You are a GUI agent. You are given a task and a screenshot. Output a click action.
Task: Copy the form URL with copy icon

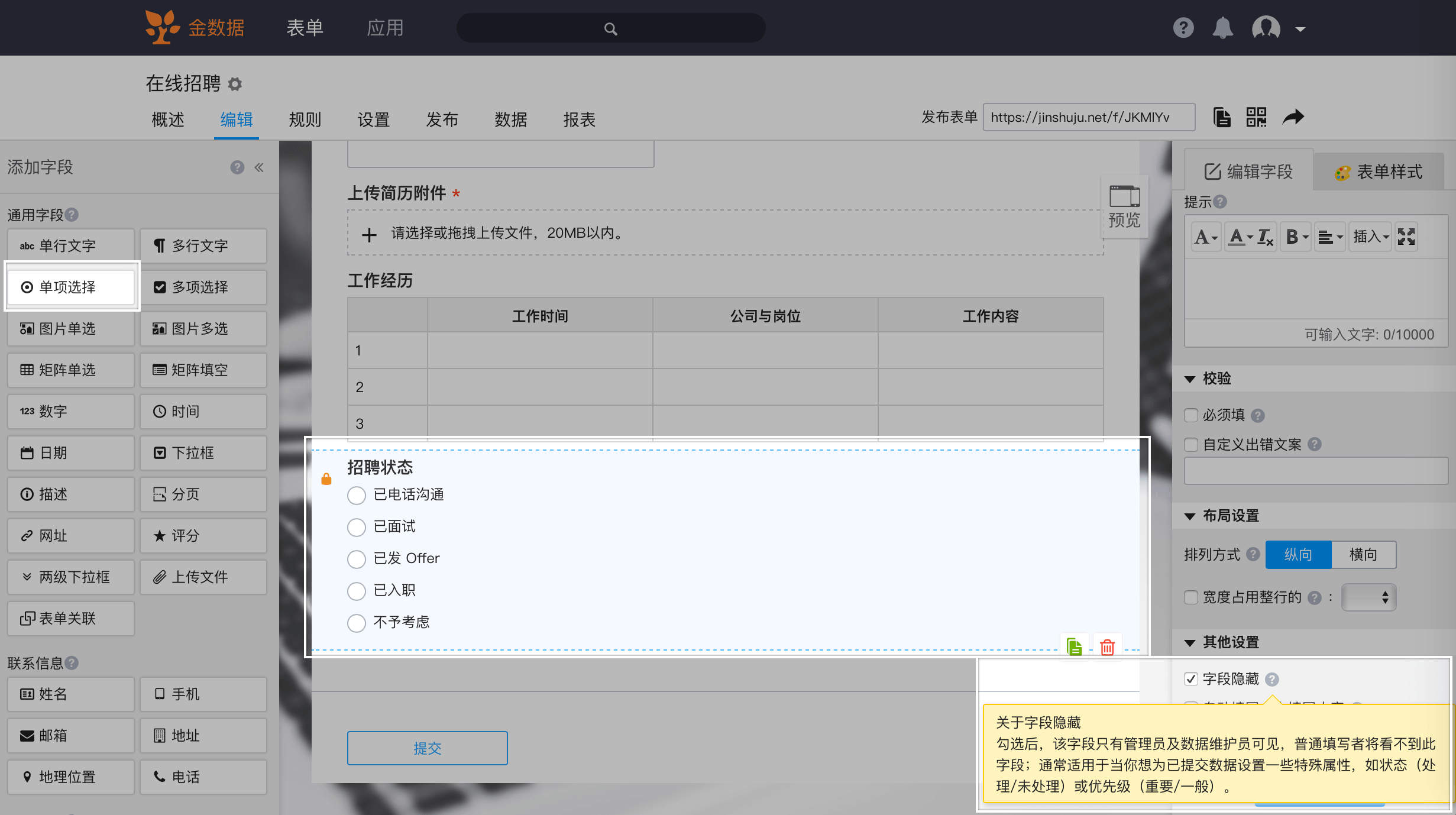1222,117
